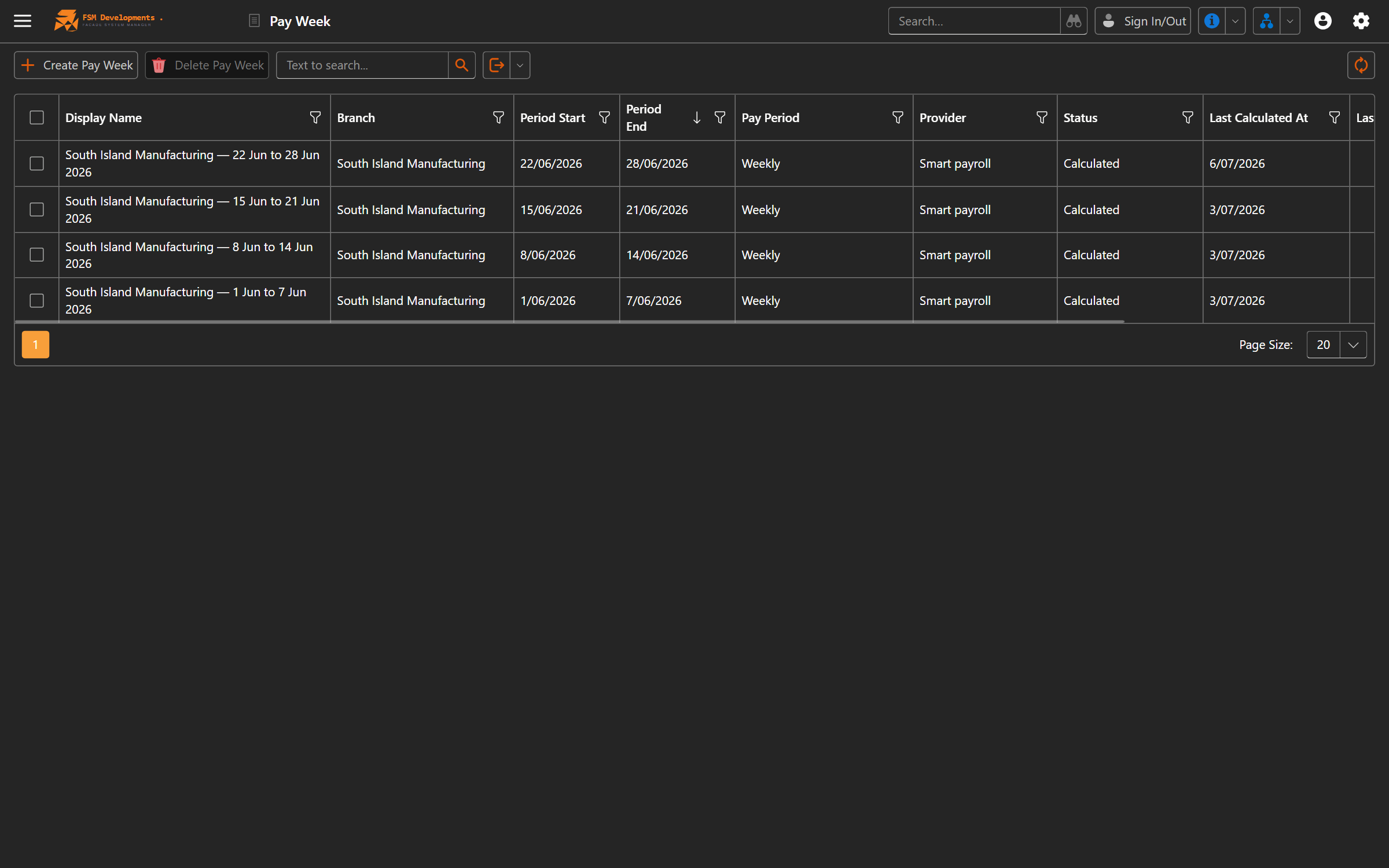Click Period Start cell 22/06/2026
This screenshot has width=1389, height=868.
[551, 164]
